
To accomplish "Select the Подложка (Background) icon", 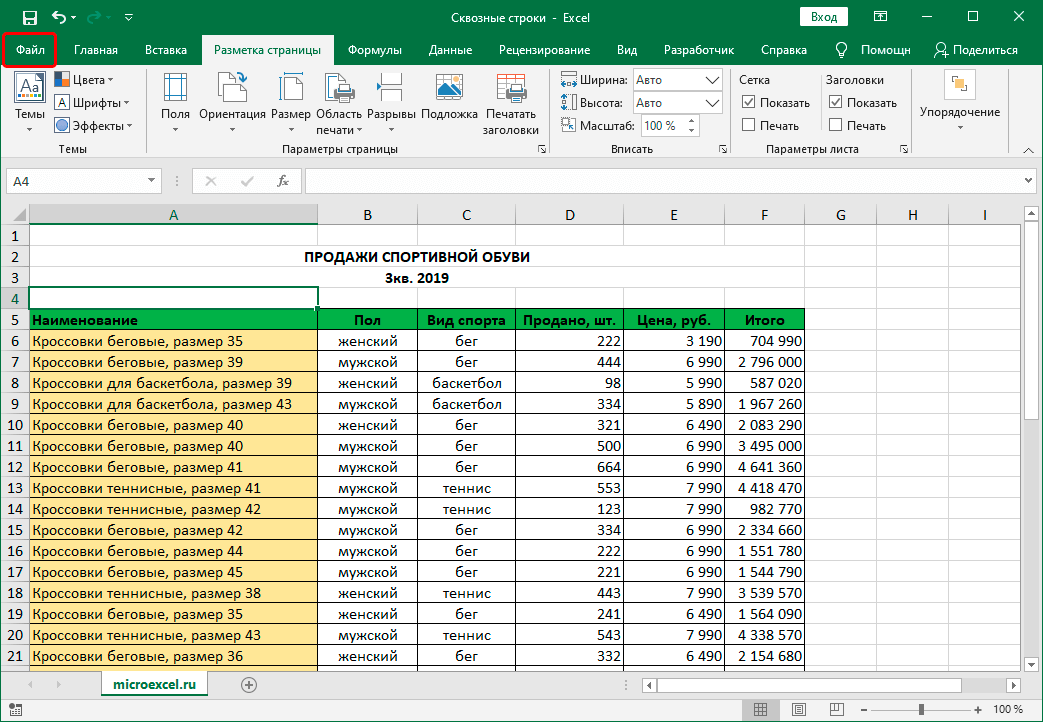I will pos(449,91).
